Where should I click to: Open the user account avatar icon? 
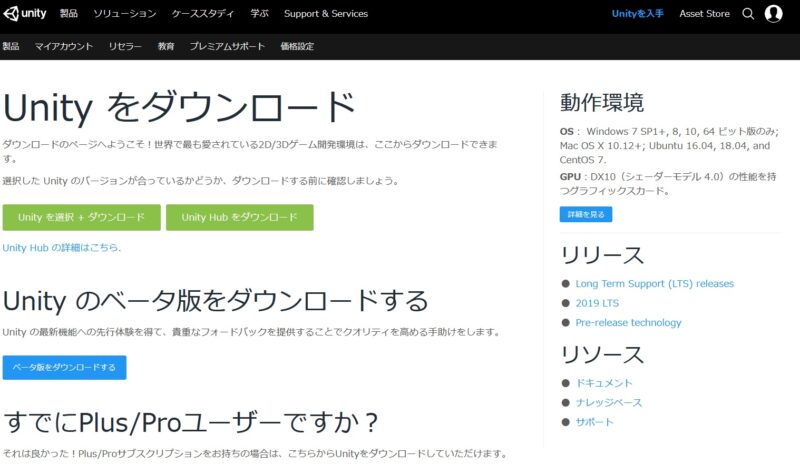point(773,14)
